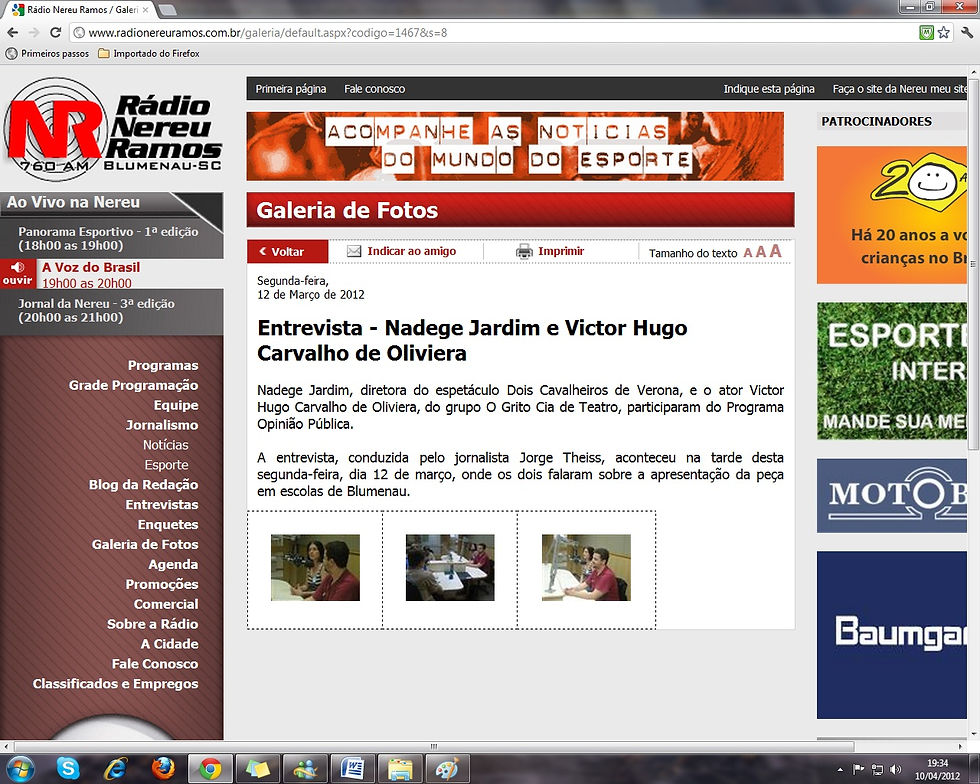
Task: Open Fale conosco in top bar
Action: click(374, 89)
